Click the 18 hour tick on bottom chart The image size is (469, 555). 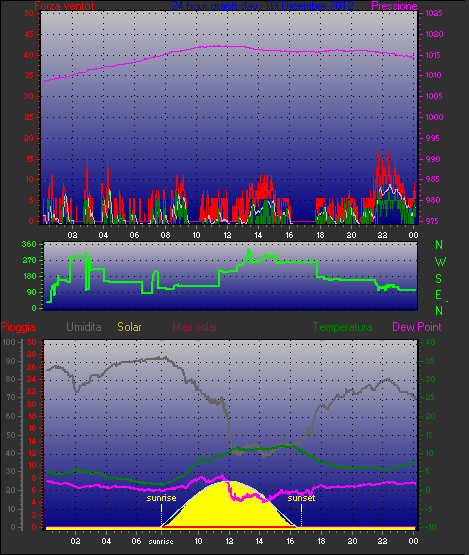pos(321,541)
